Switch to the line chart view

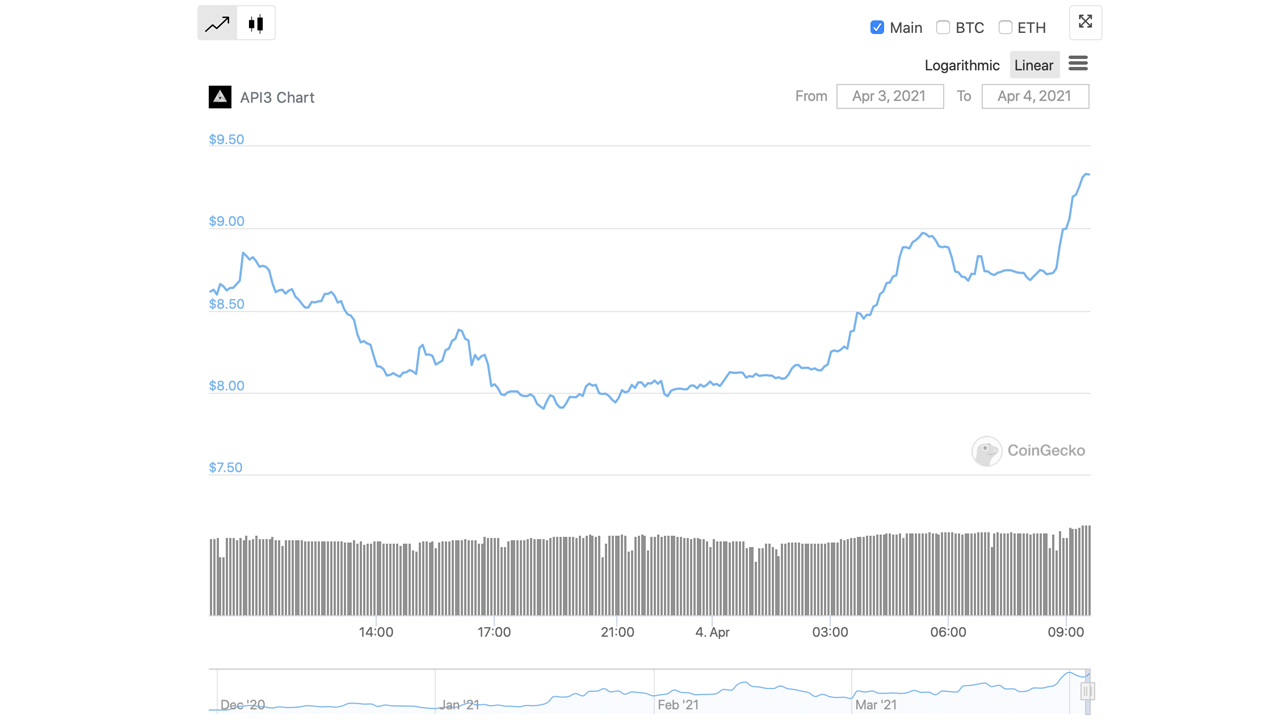click(217, 24)
